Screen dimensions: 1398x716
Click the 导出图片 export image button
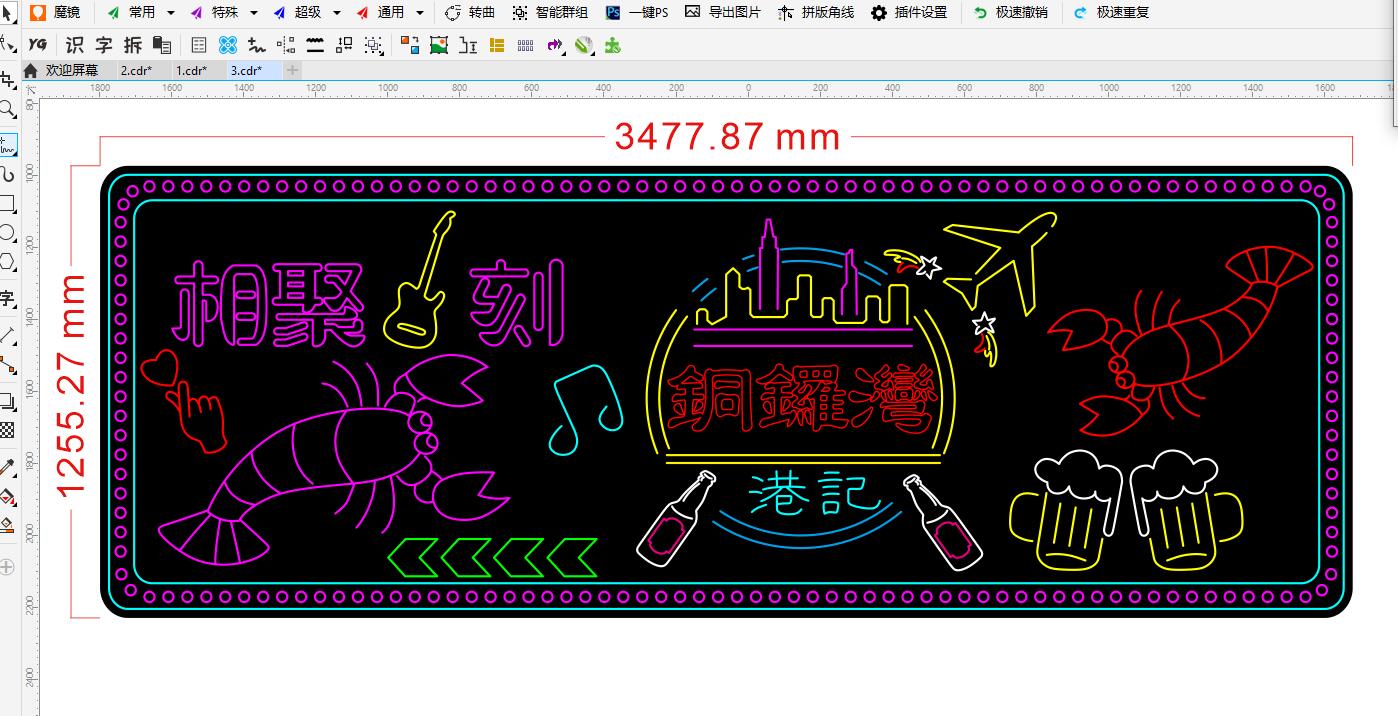tap(723, 12)
